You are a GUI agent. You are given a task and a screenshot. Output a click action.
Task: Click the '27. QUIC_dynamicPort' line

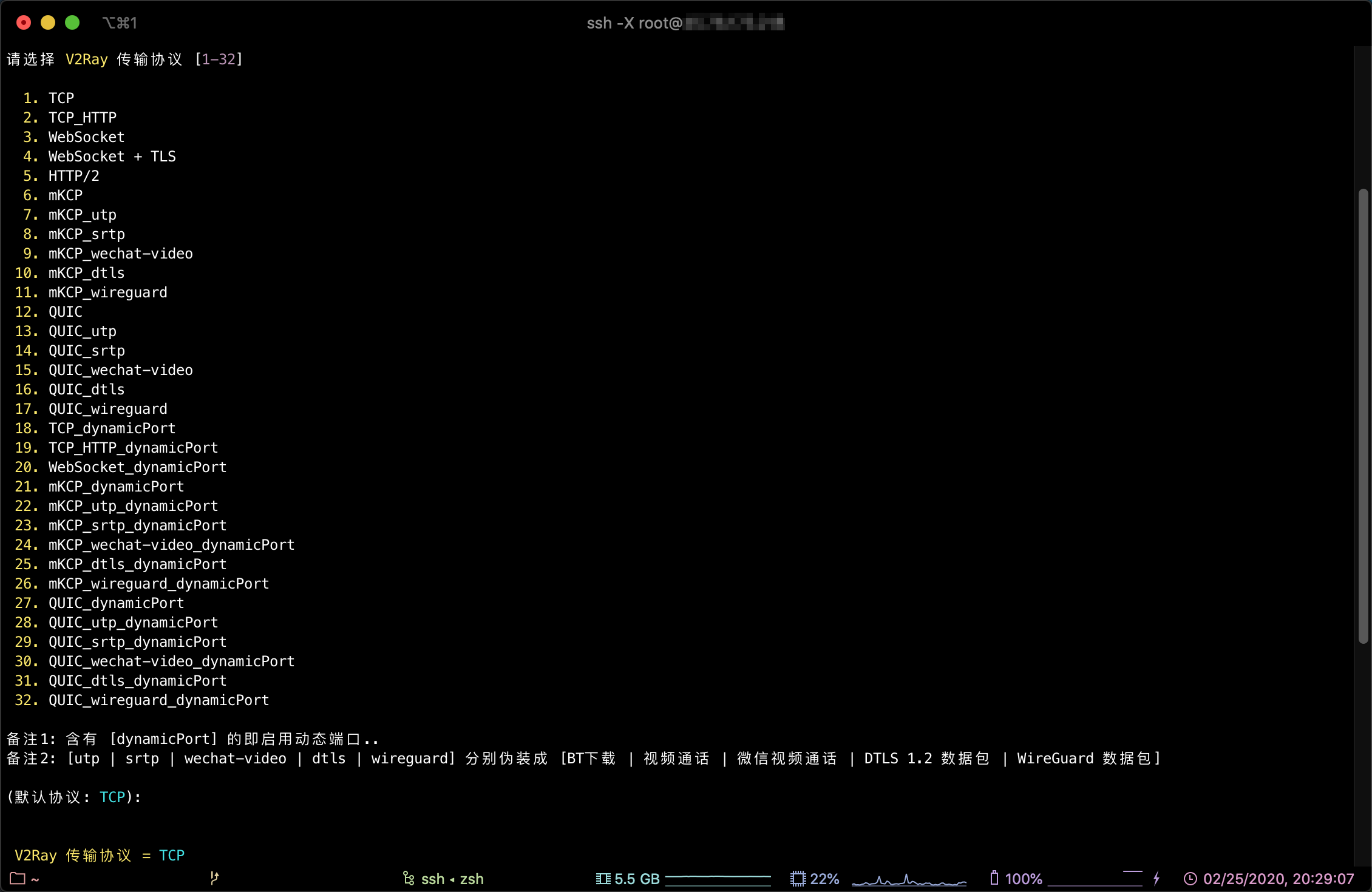point(100,603)
